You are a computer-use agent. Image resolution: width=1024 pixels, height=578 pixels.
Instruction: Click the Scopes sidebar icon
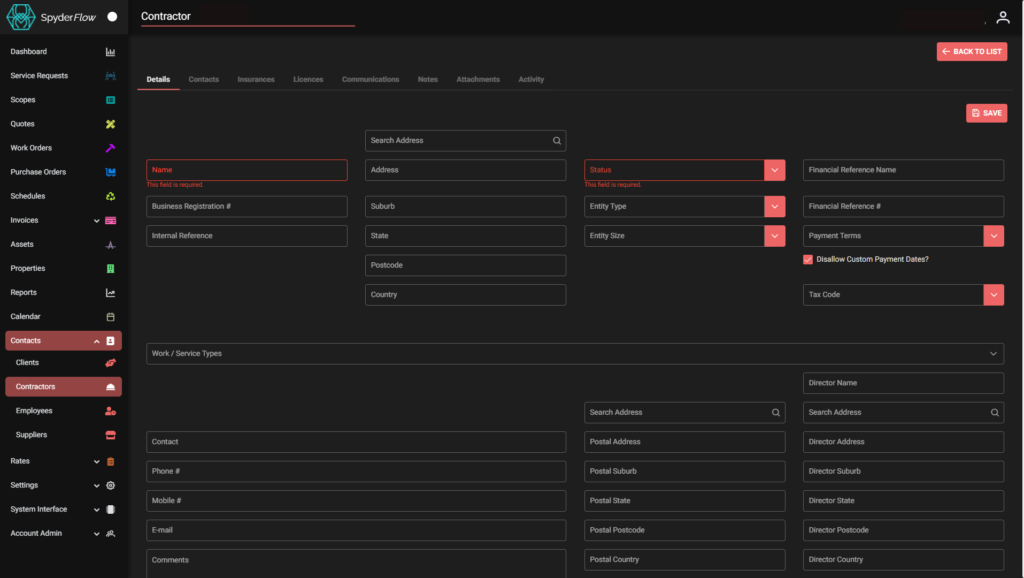[110, 100]
